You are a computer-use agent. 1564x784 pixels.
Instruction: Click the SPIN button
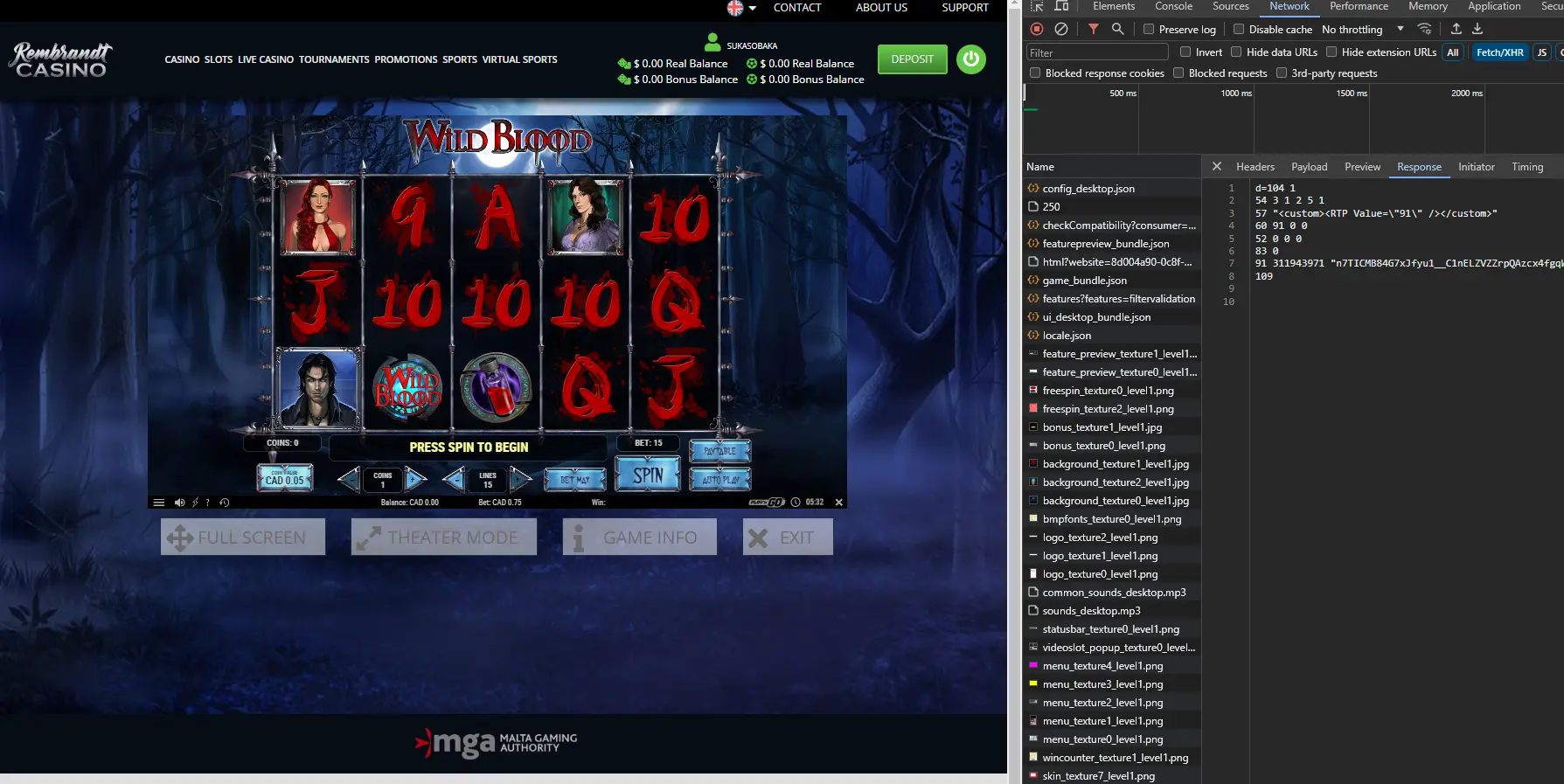(648, 475)
